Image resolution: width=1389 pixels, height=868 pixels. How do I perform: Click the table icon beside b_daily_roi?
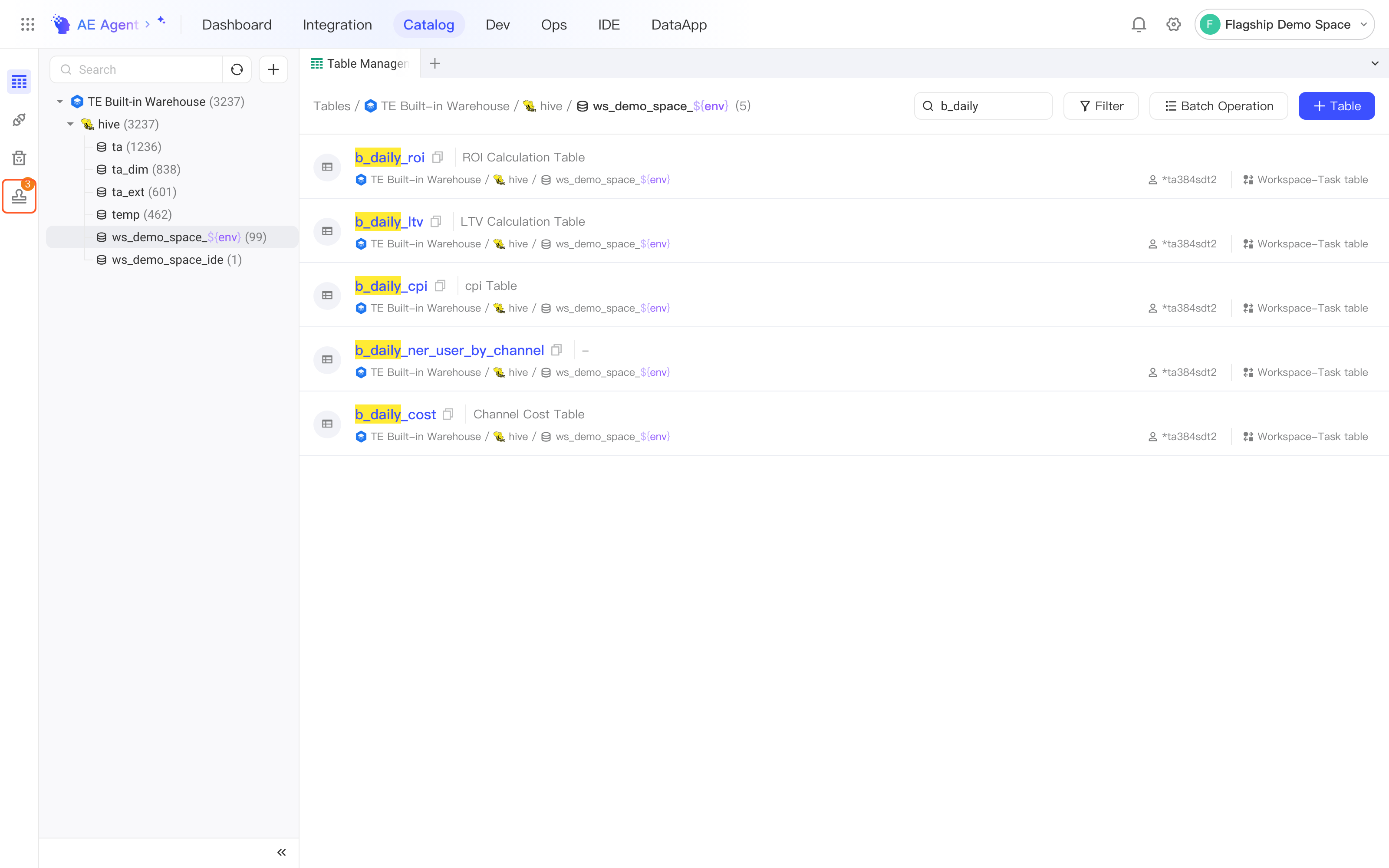click(327, 167)
